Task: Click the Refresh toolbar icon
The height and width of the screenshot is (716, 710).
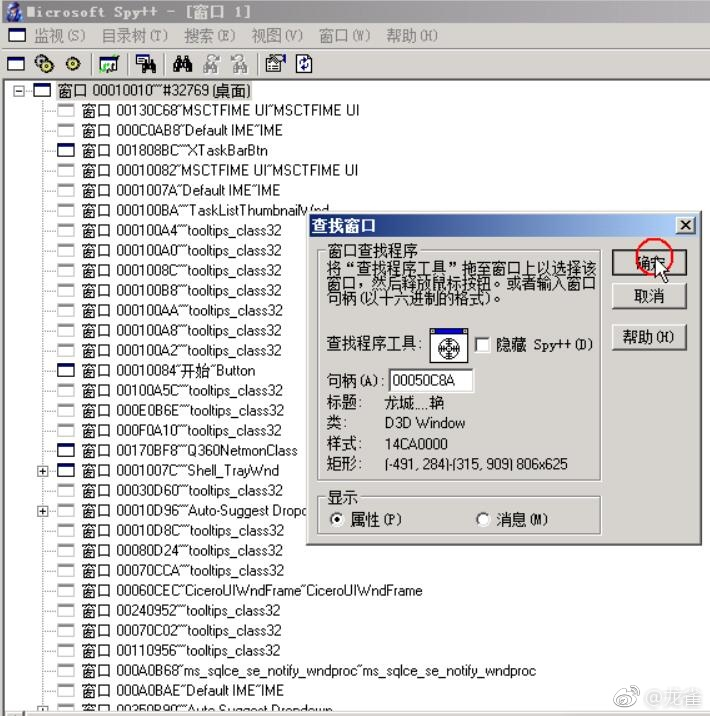Action: pyautogui.click(x=304, y=63)
